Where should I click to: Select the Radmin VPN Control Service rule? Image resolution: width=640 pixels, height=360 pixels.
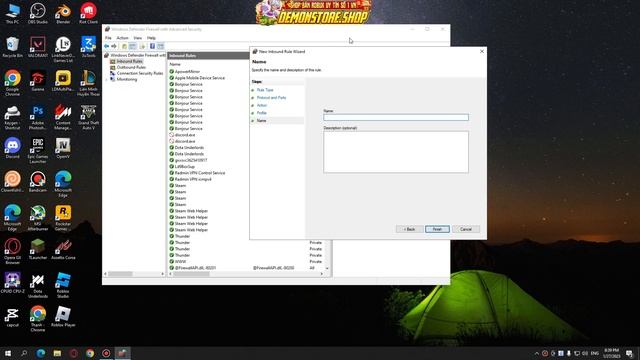[200, 173]
